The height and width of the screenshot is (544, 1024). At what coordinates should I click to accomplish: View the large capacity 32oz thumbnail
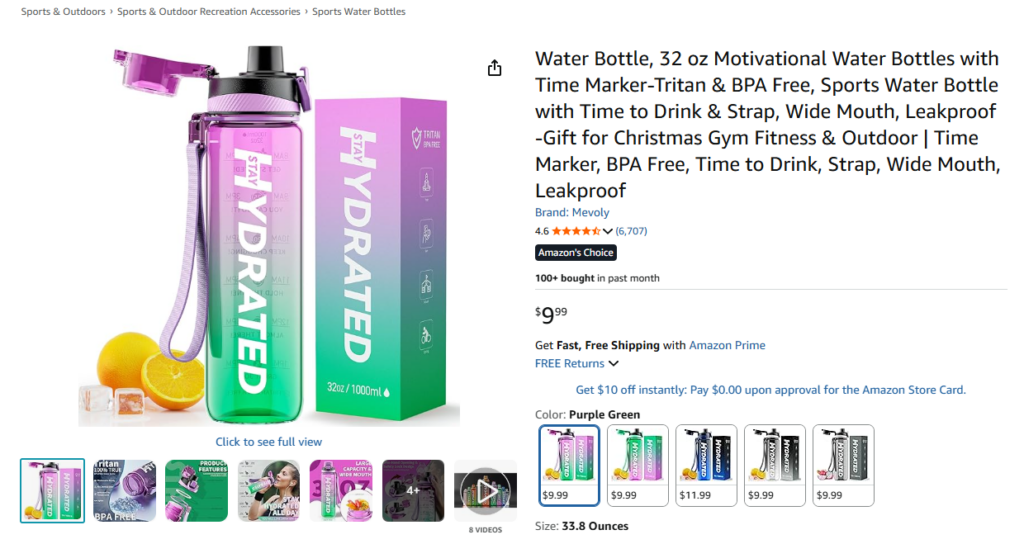(341, 490)
